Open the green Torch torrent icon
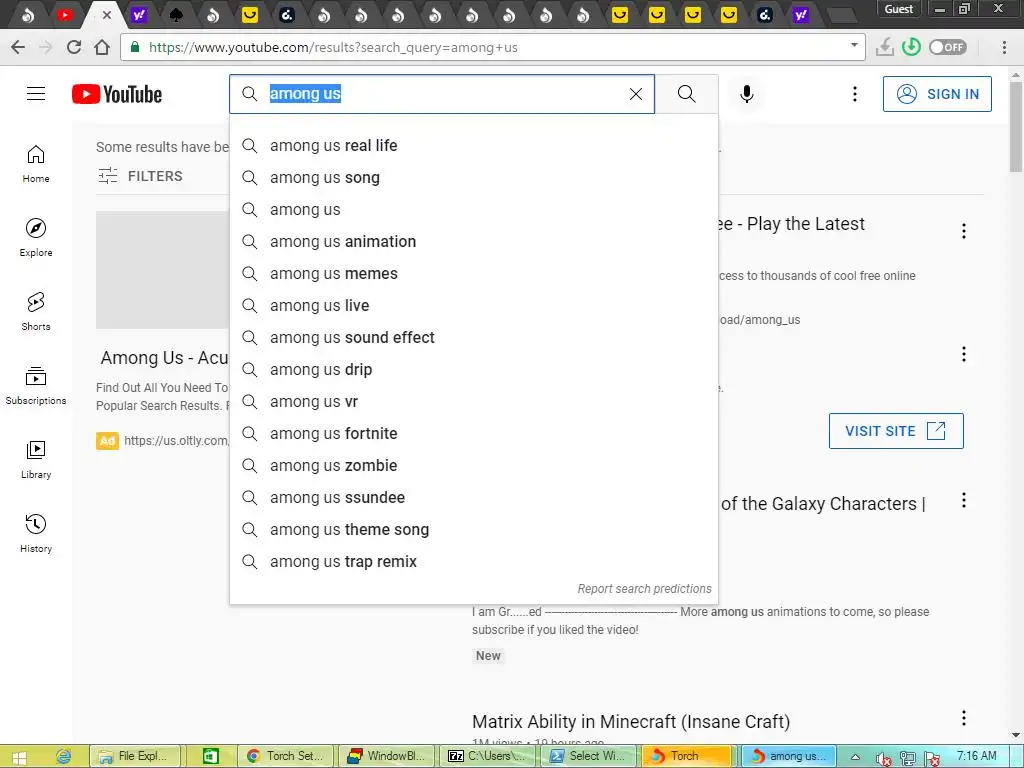The image size is (1024, 768). click(x=911, y=47)
